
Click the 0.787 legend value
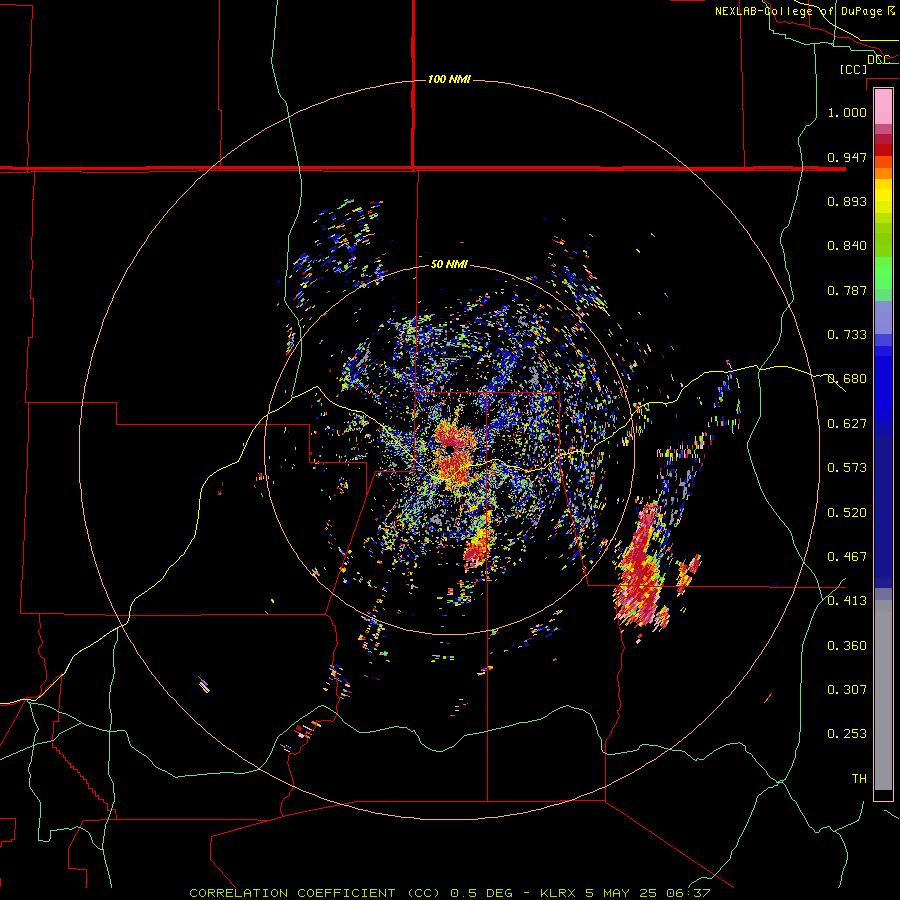pos(847,290)
